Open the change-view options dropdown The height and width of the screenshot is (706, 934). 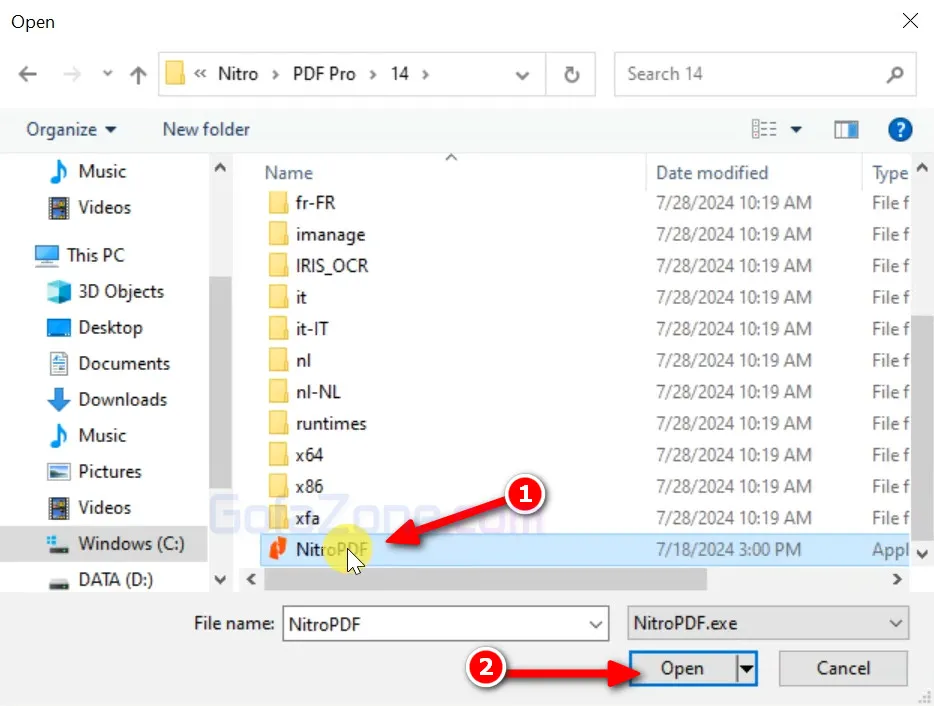click(x=797, y=129)
